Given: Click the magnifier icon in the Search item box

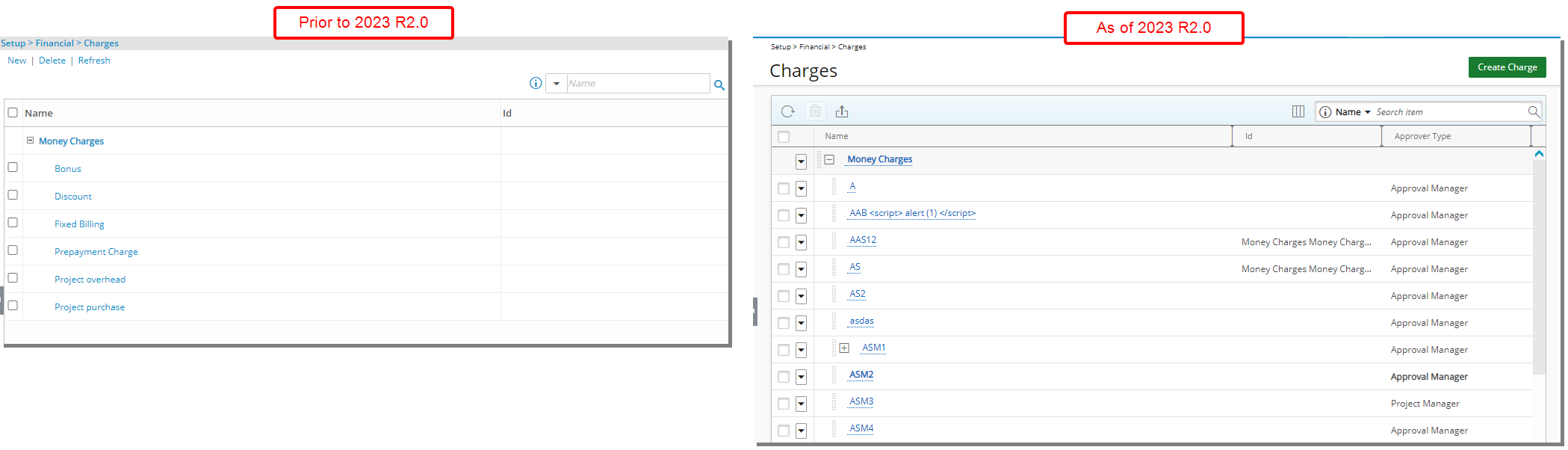Looking at the screenshot, I should [x=1534, y=111].
